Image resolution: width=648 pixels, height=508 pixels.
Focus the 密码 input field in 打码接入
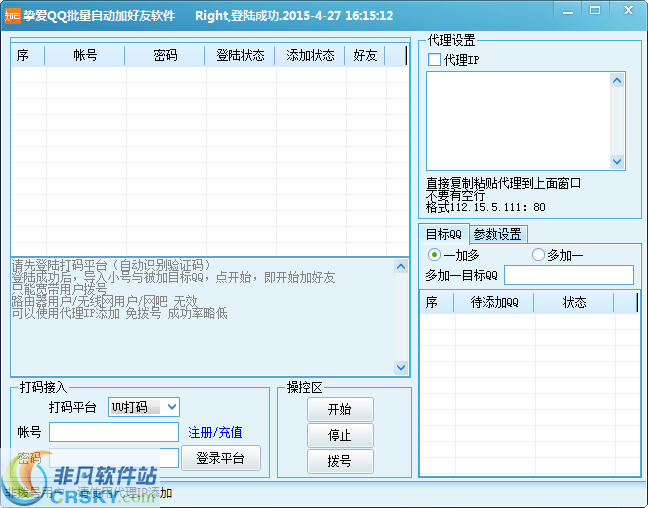click(114, 458)
